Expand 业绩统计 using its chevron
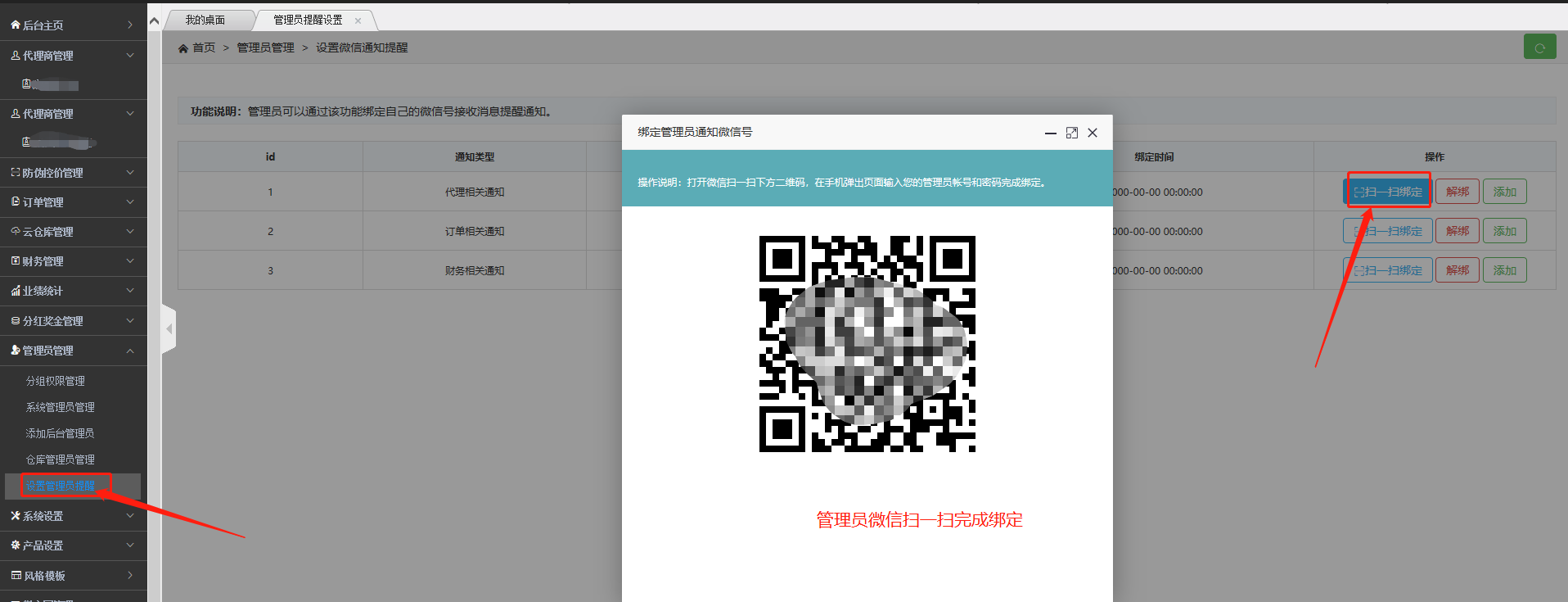 [130, 291]
